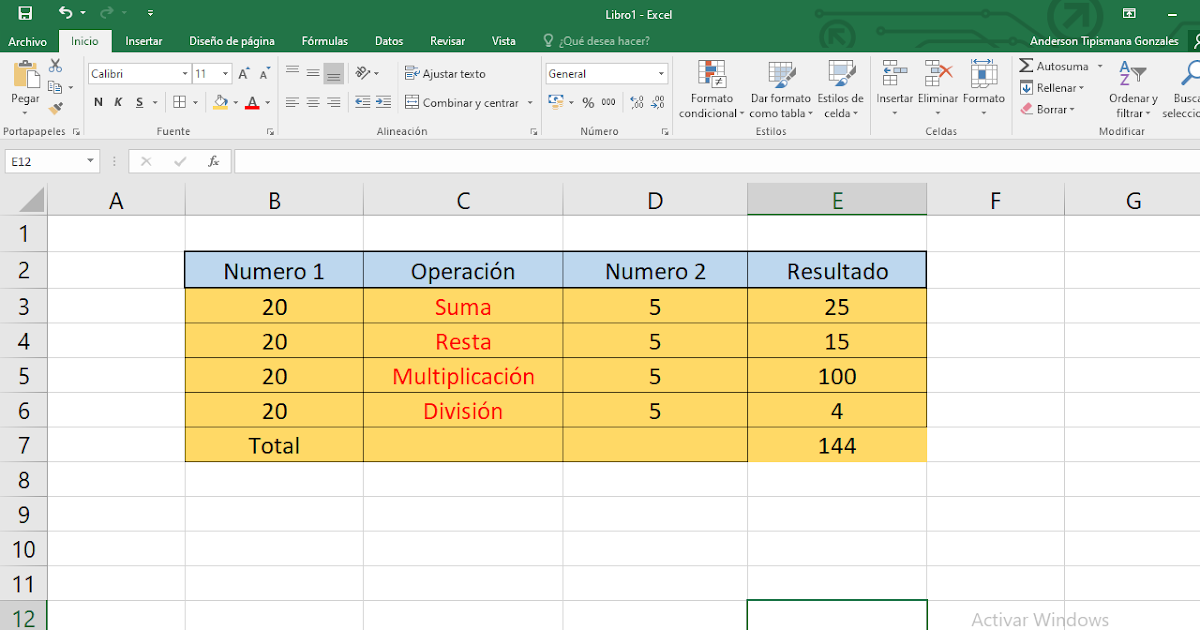Apply bold formatting with the N icon
This screenshot has width=1200, height=630.
pyautogui.click(x=97, y=102)
